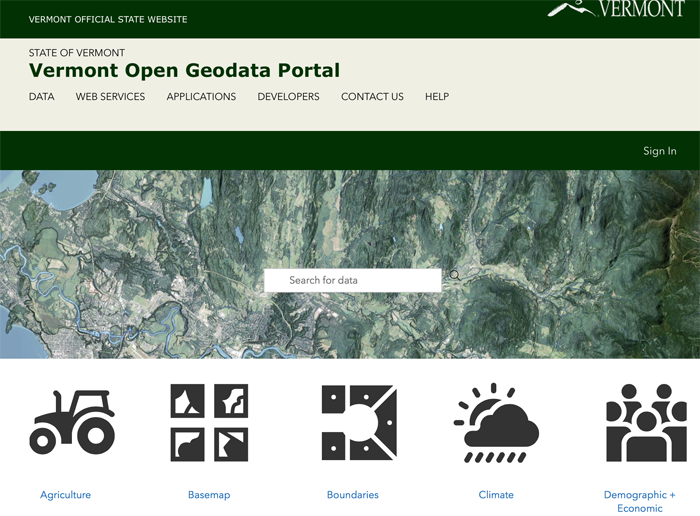Select the DEVELOPERS menu item
Image resolution: width=700 pixels, height=516 pixels.
click(x=288, y=96)
